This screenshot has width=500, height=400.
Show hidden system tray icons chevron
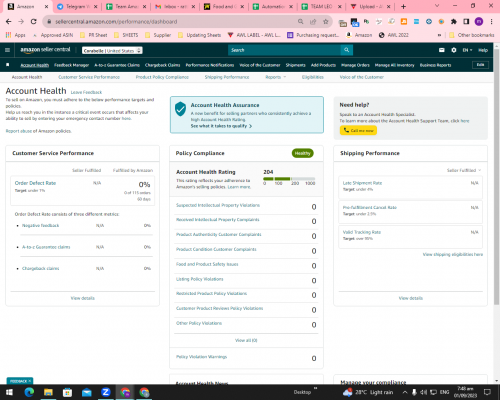[x=405, y=392]
